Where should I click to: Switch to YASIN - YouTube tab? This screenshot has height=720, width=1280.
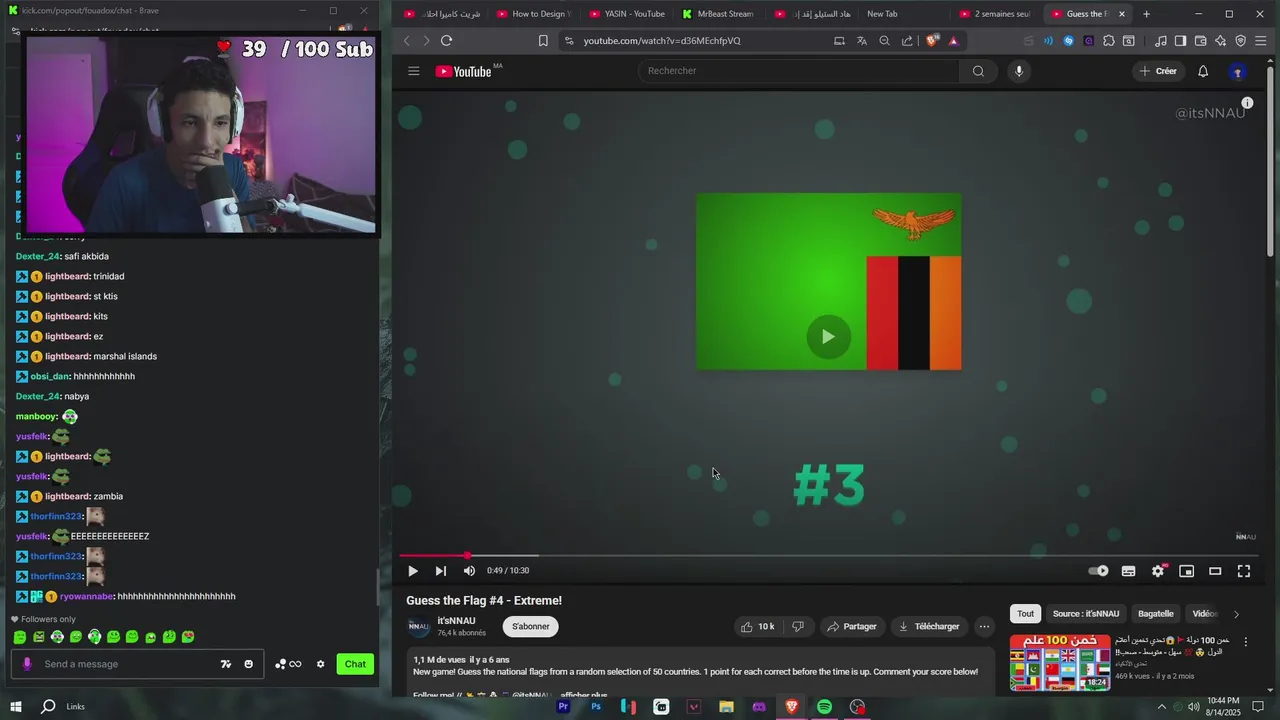627,14
